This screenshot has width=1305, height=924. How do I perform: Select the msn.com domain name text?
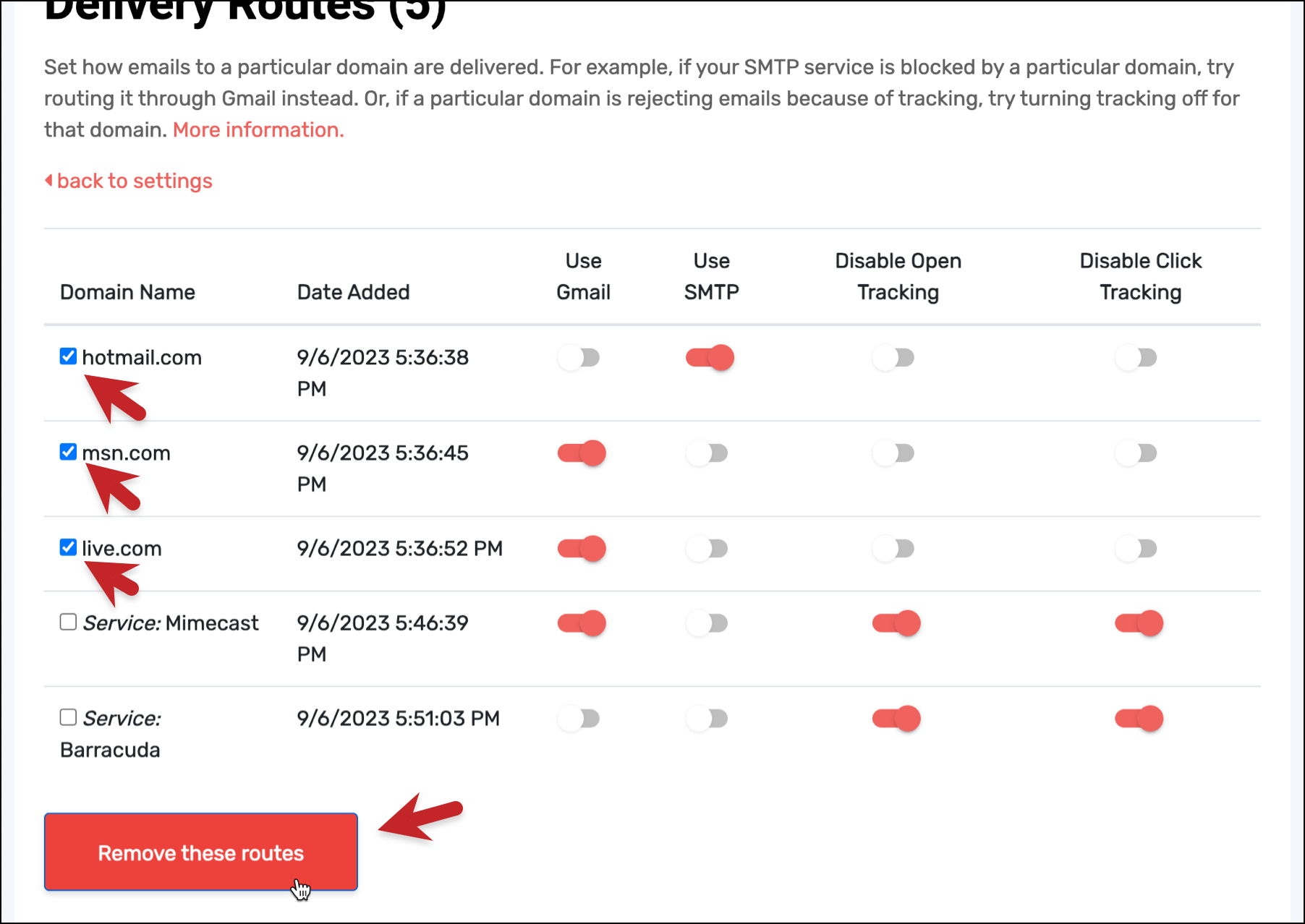(x=127, y=453)
